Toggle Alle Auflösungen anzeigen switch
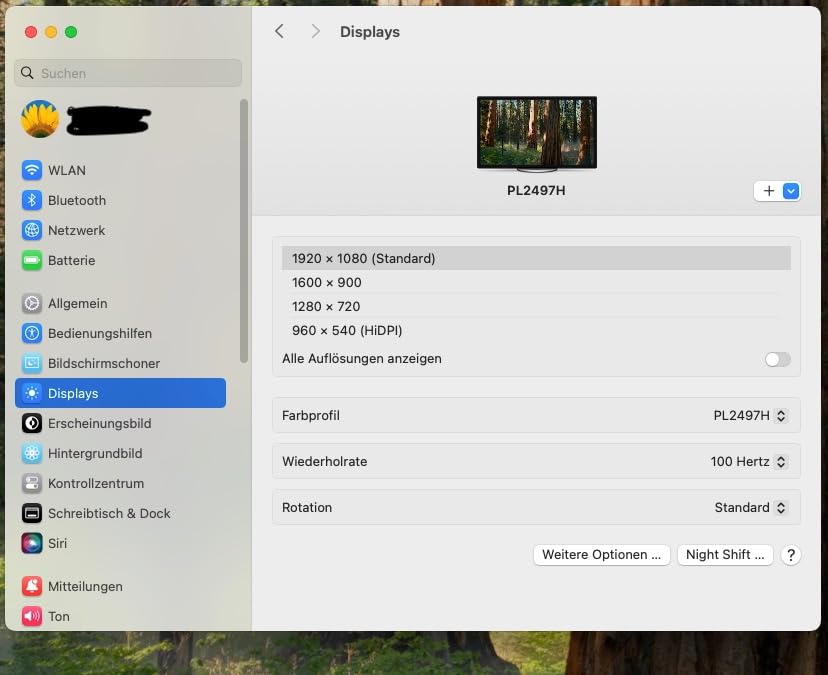 [x=777, y=359]
